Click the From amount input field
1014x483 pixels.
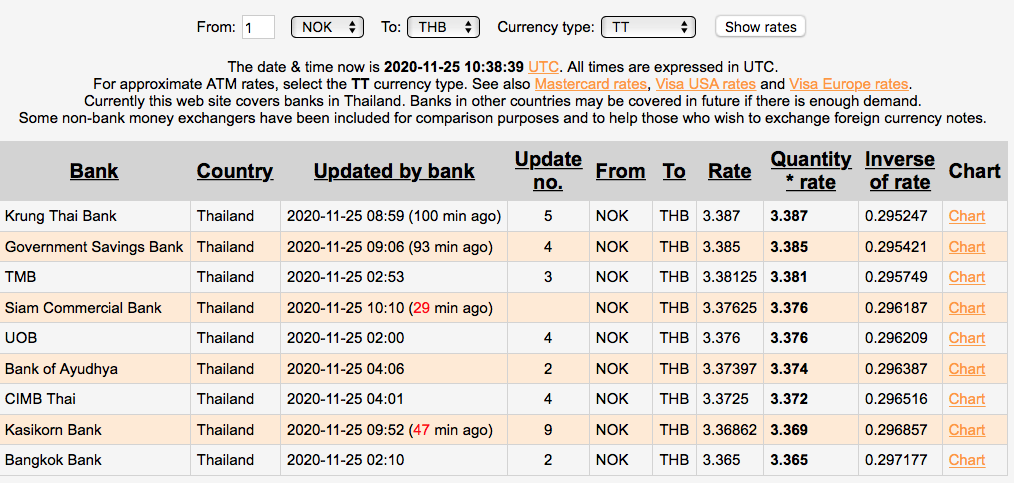(x=258, y=27)
